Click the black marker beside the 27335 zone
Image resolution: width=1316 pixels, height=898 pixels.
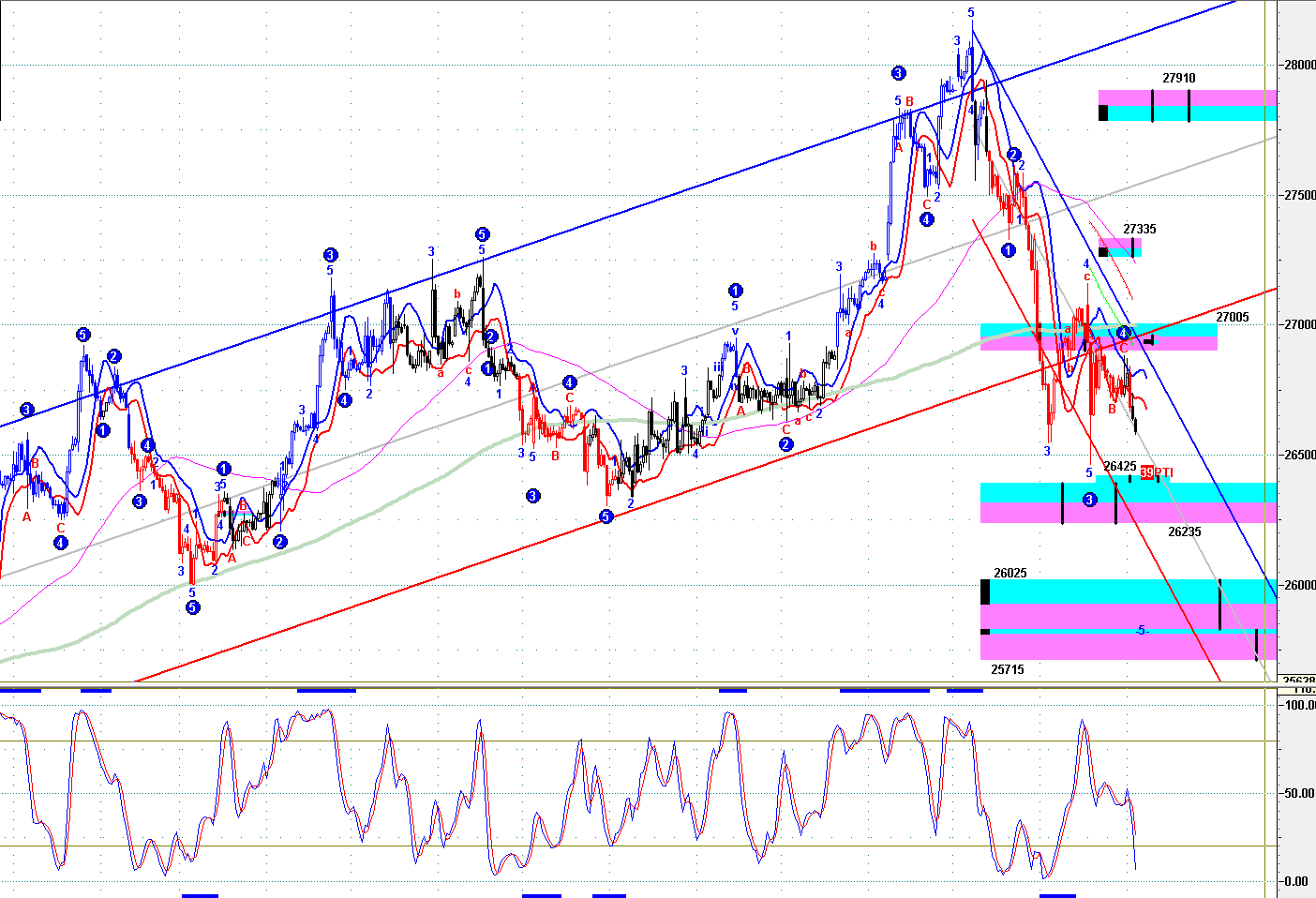(x=1103, y=251)
